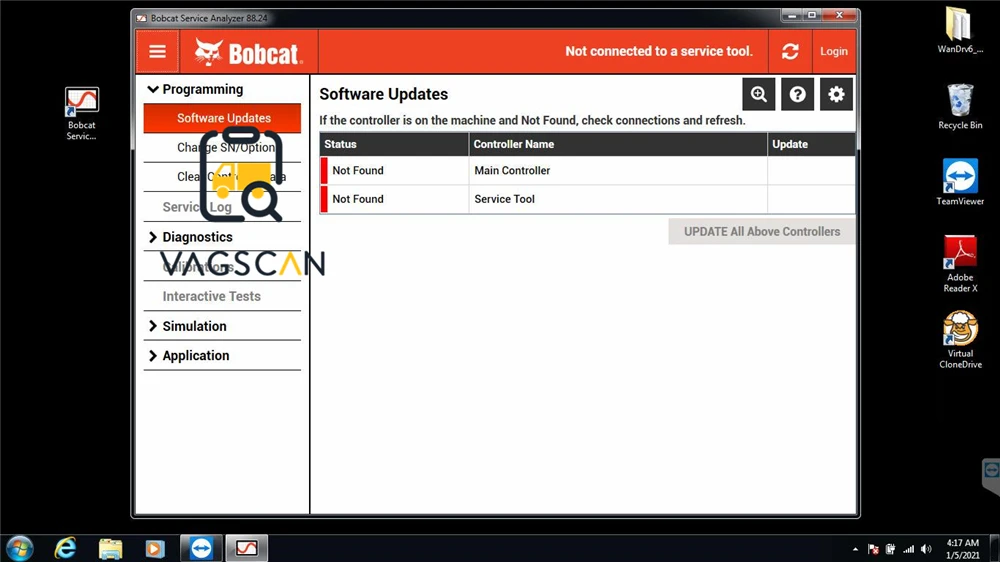
Task: Launch TeamViewer from desktop shortcut
Action: (960, 182)
